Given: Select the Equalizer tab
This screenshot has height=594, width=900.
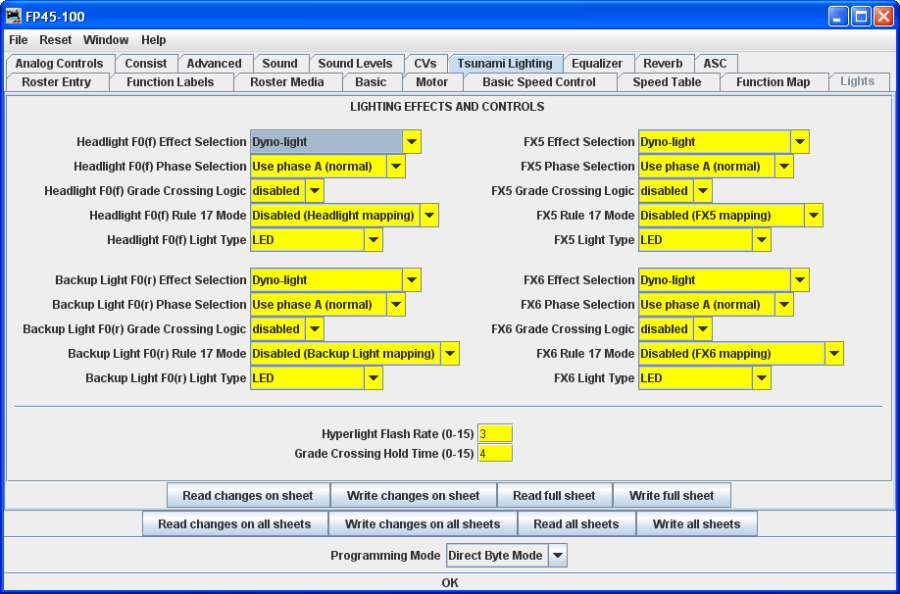Looking at the screenshot, I should coord(597,63).
